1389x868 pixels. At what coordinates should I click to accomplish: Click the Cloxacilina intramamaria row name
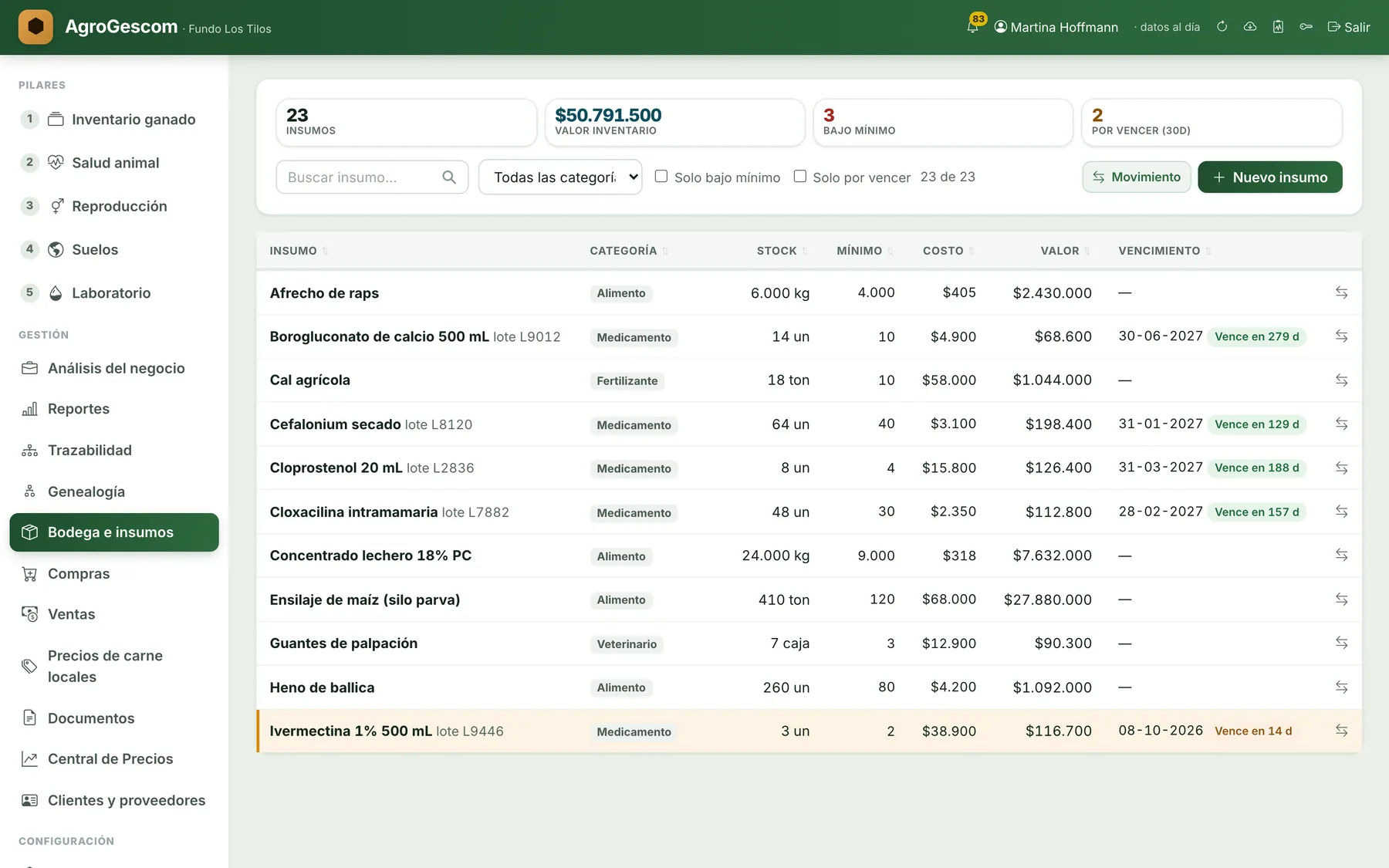353,512
